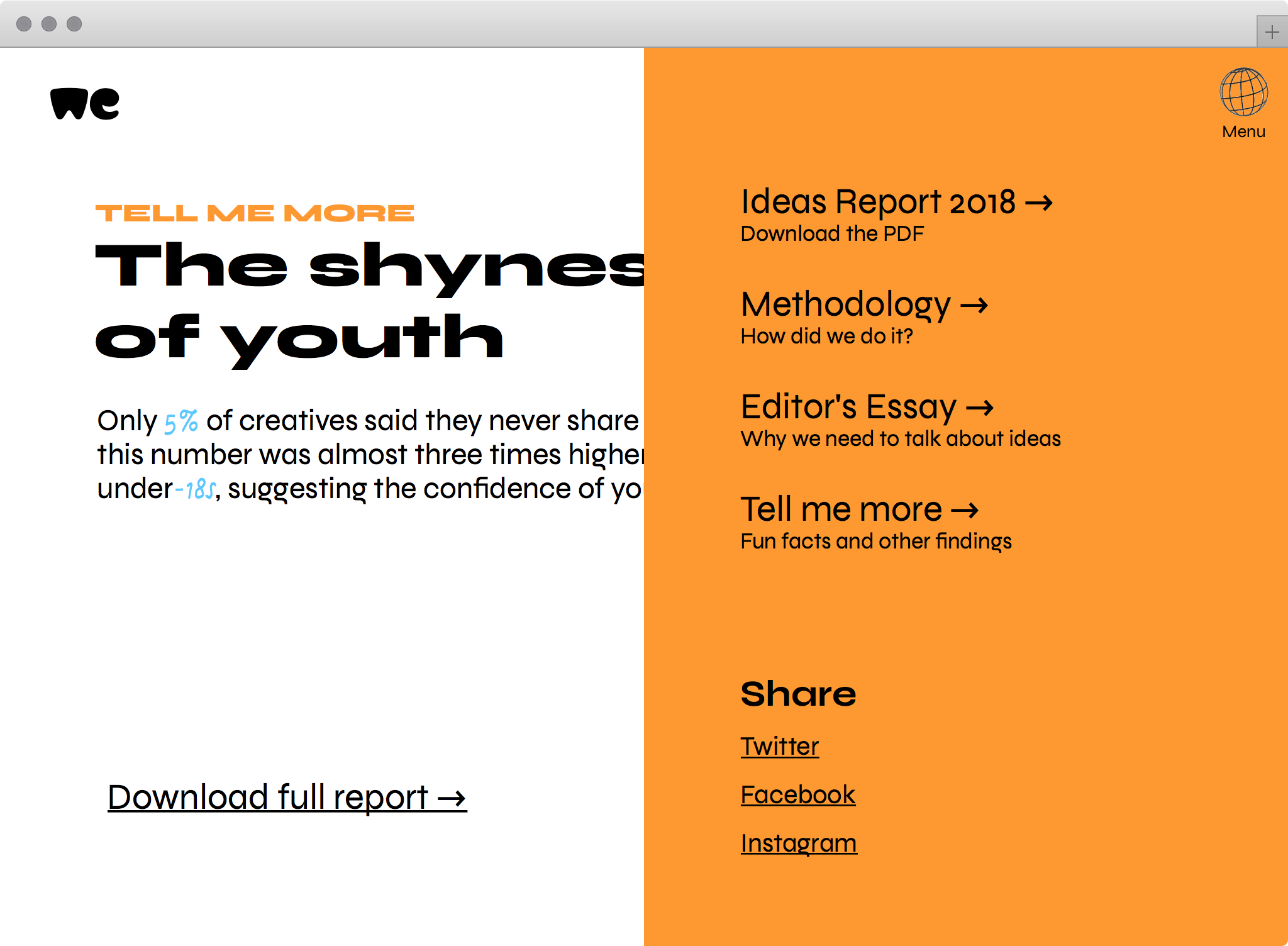The width and height of the screenshot is (1288, 946).
Task: Open the Ideas Report 2018 menu item
Action: [878, 202]
